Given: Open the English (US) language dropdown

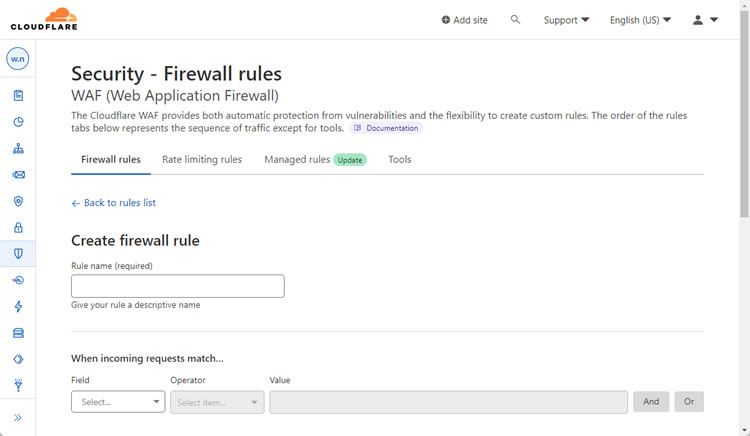Looking at the screenshot, I should click(x=640, y=20).
